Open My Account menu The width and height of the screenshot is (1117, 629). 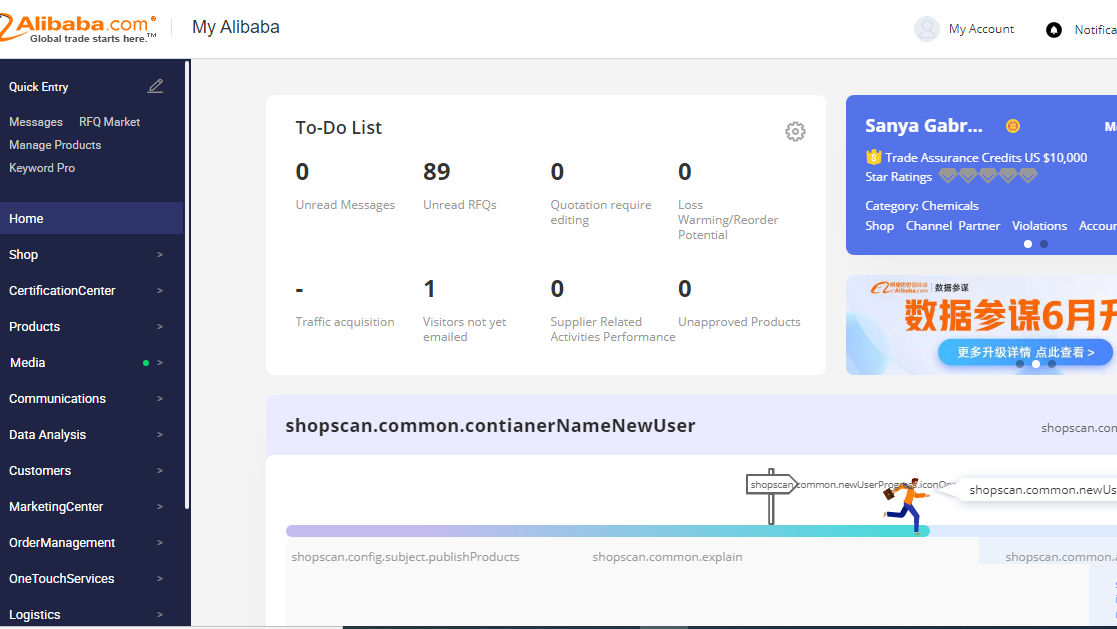click(981, 29)
